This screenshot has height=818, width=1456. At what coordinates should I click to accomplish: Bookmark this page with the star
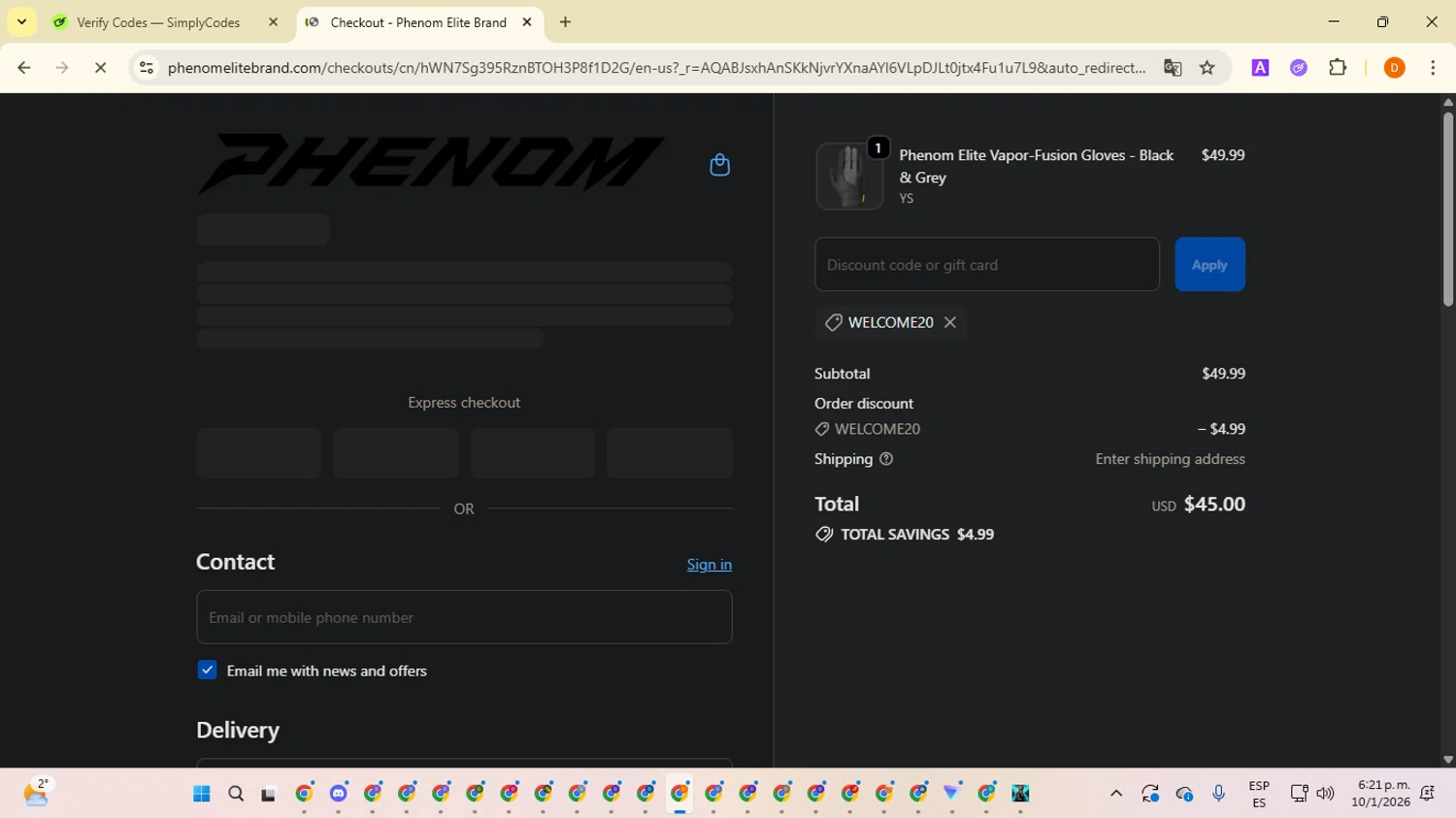1208,68
